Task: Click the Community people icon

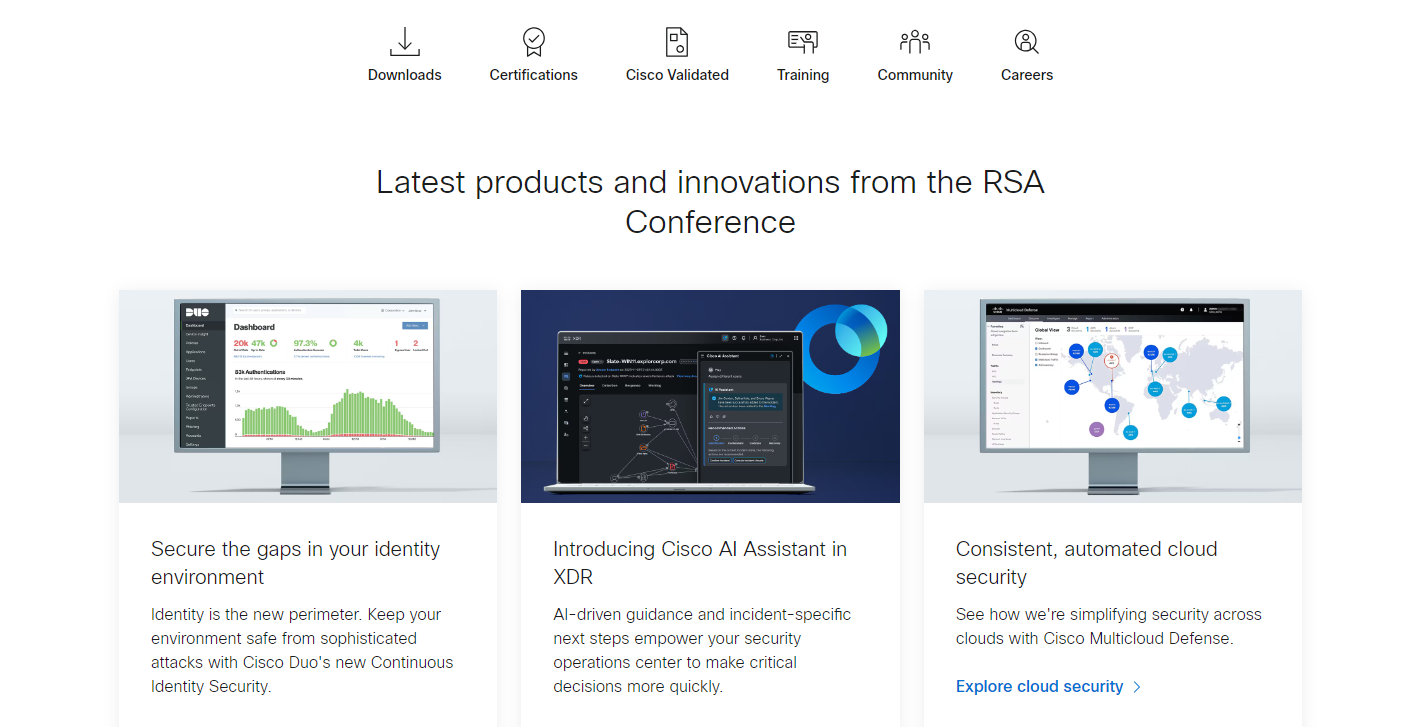Action: [x=915, y=42]
